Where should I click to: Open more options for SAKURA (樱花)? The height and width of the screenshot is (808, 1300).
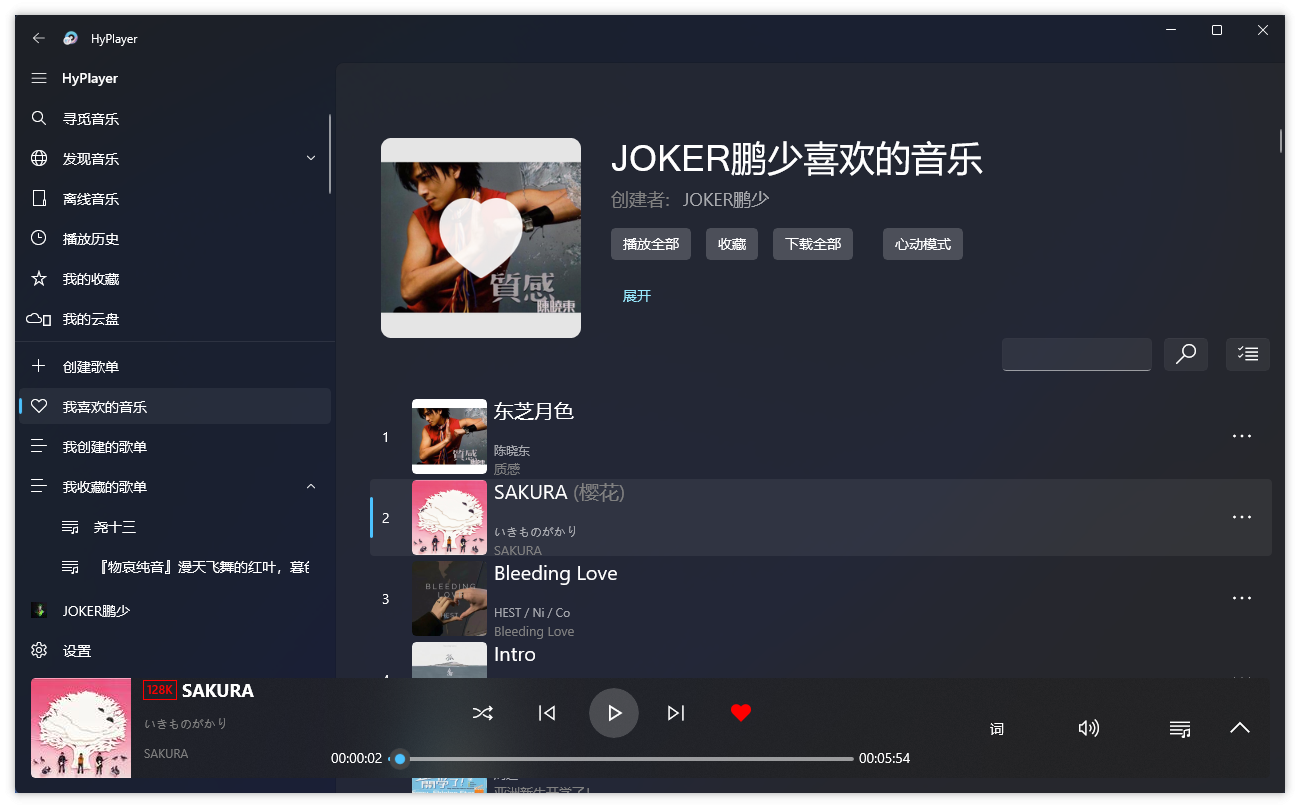tap(1242, 517)
